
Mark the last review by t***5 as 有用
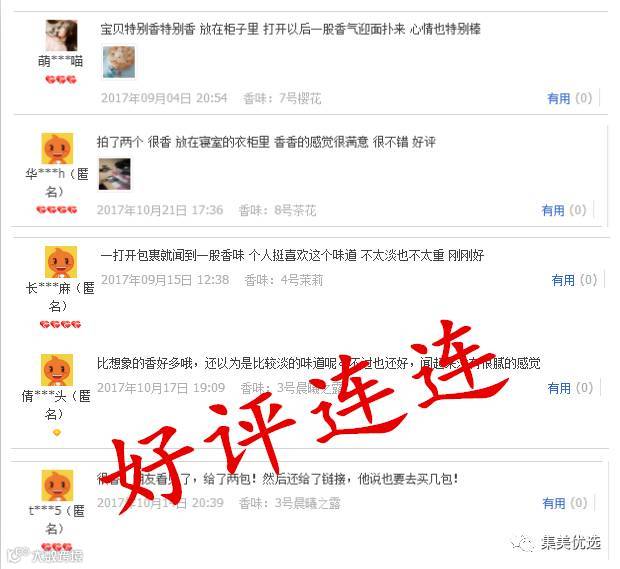(x=554, y=503)
